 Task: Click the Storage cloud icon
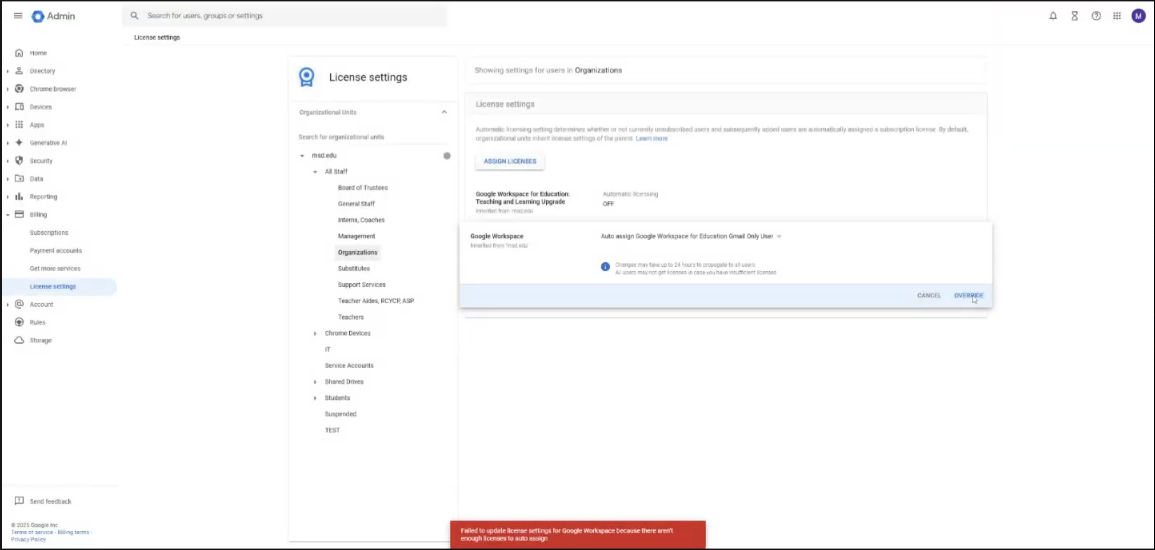tap(19, 340)
